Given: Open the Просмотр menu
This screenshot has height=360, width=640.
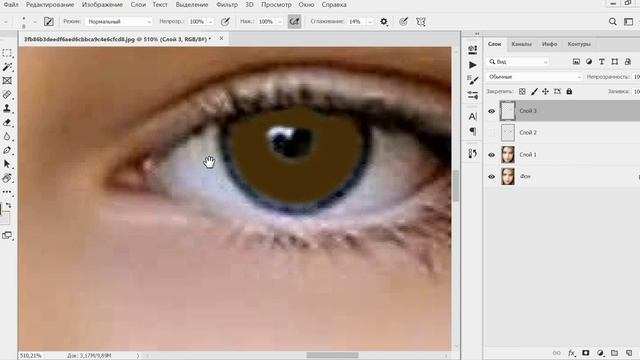Looking at the screenshot, I should 276,4.
